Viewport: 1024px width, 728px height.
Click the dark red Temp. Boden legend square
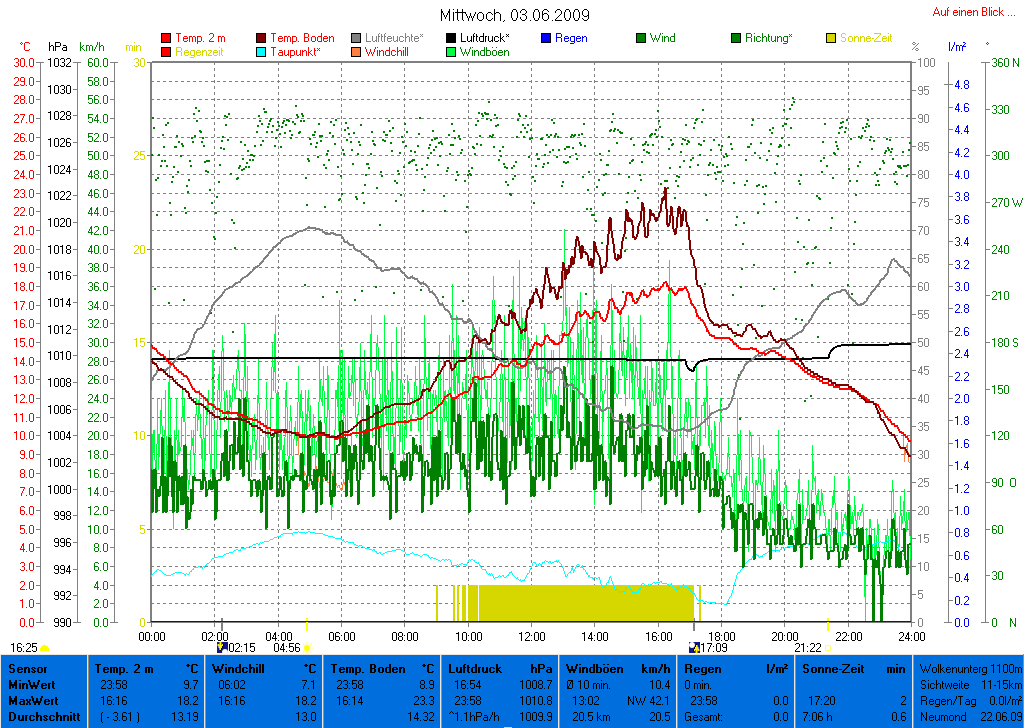pos(263,38)
